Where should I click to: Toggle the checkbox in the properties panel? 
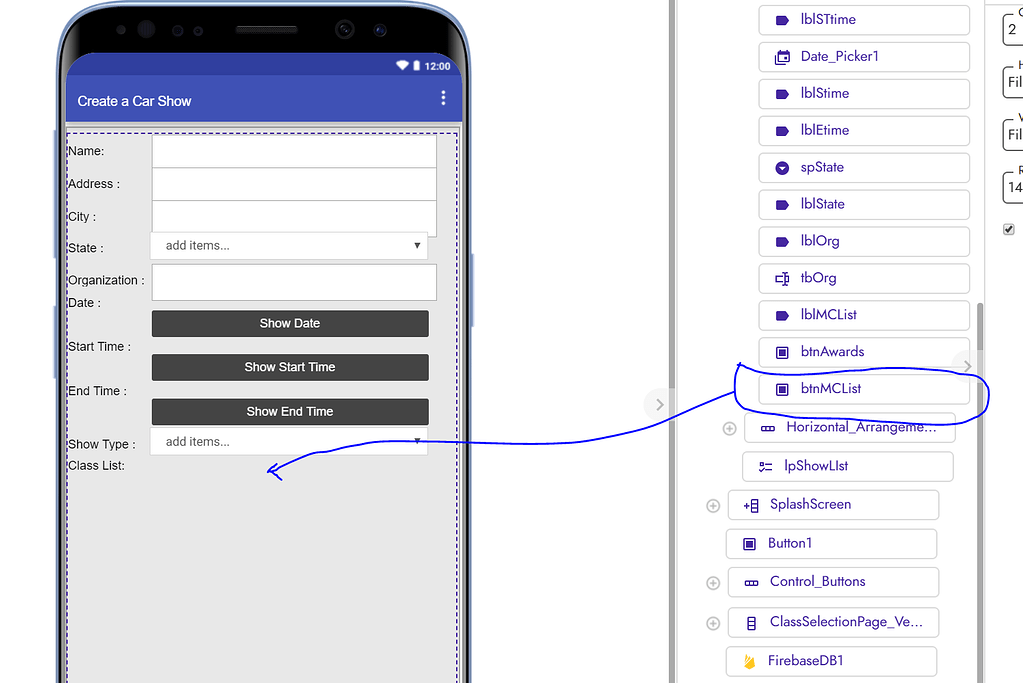1009,229
